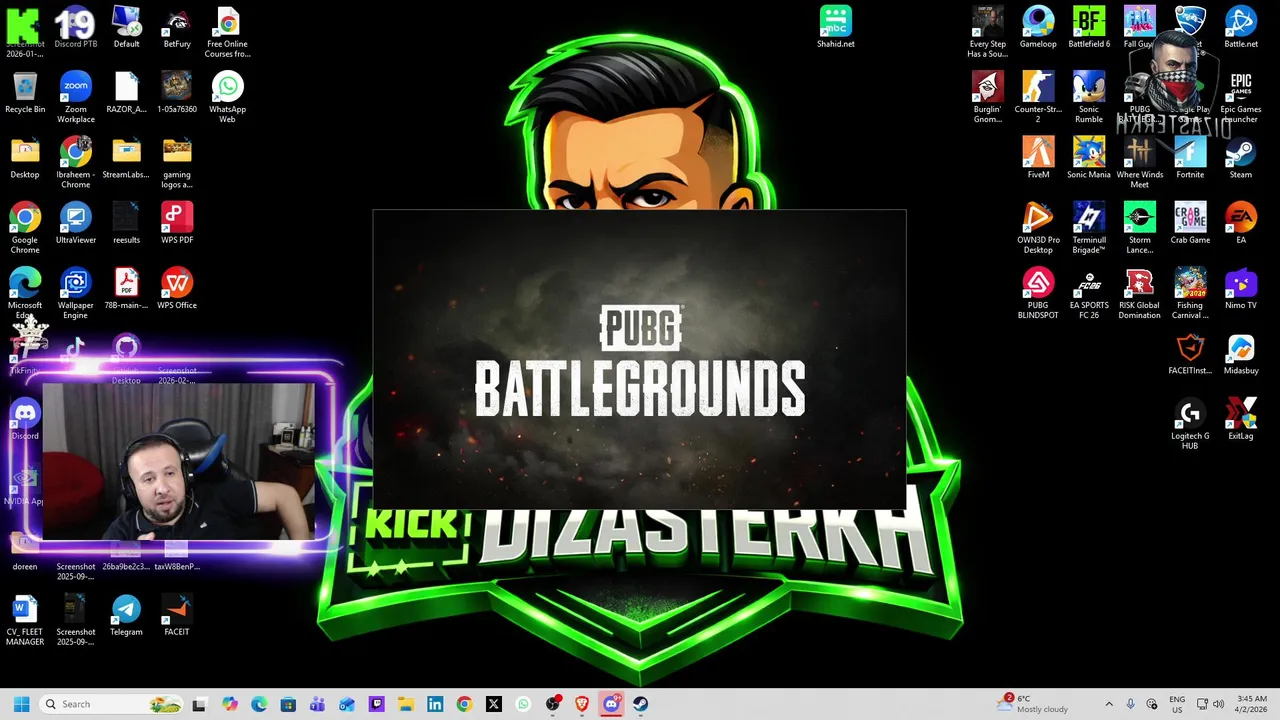The height and width of the screenshot is (720, 1280).
Task: Launch Fishing Carnival desktop shortcut
Action: 1190,294
